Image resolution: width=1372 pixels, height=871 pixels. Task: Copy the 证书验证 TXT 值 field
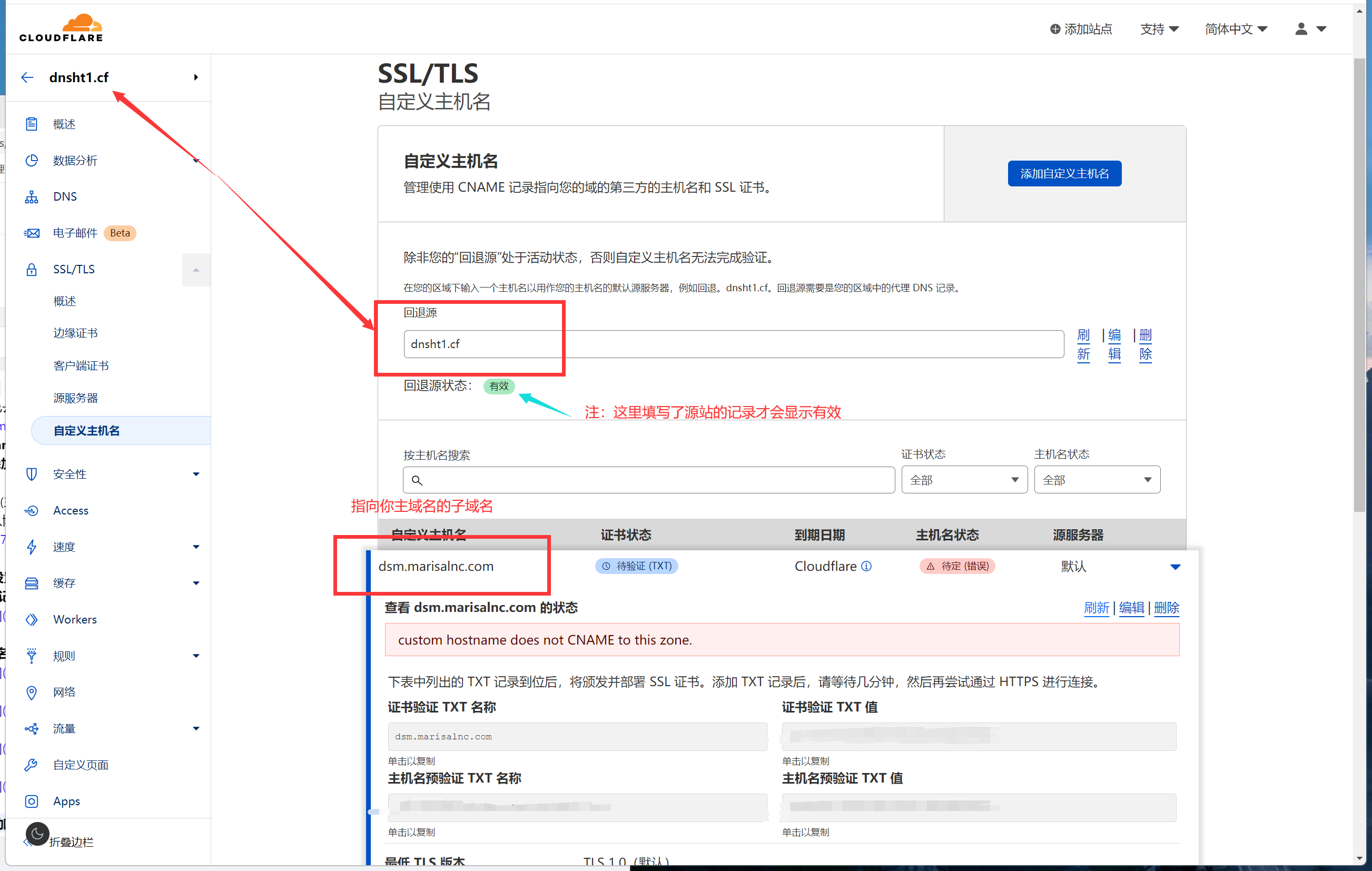(979, 737)
